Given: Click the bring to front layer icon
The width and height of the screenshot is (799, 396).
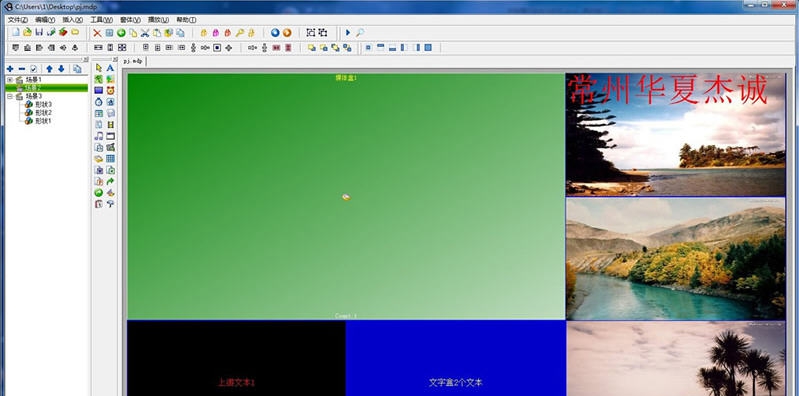Looking at the screenshot, I should 311,47.
